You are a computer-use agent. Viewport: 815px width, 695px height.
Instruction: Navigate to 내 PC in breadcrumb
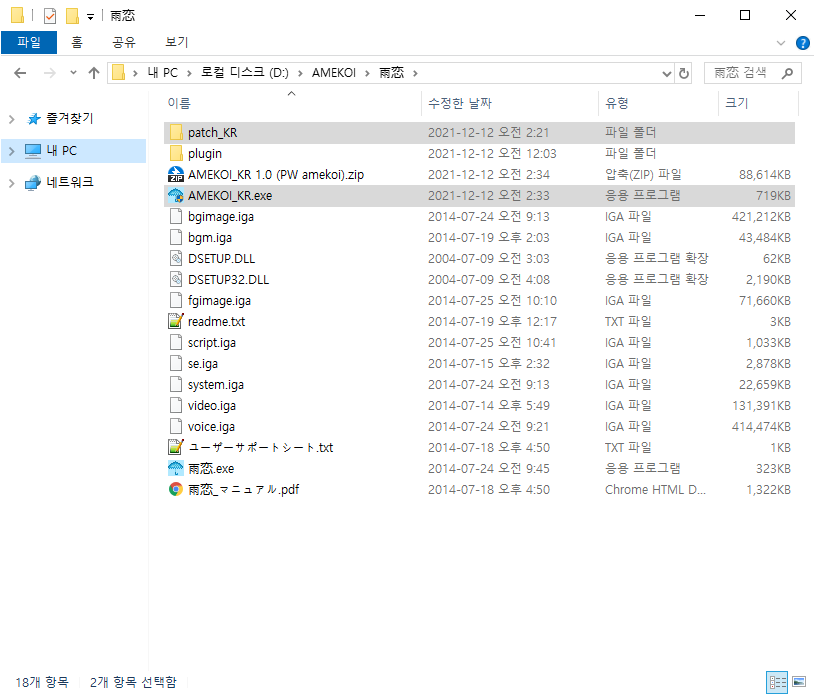[163, 73]
